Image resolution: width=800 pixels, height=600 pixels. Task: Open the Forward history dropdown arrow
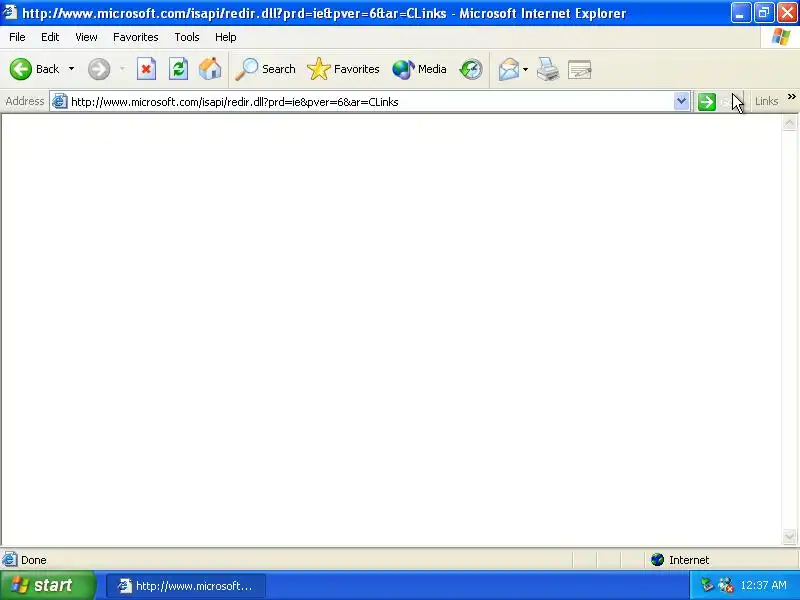[122, 69]
